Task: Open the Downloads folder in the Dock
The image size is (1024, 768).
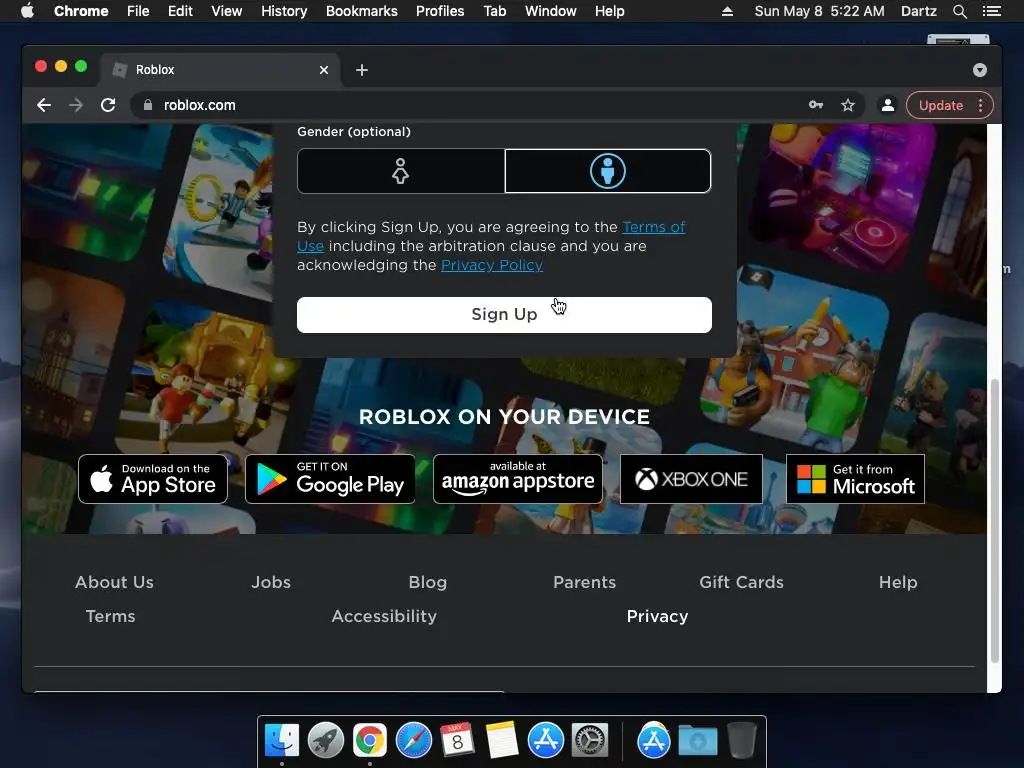Action: pyautogui.click(x=697, y=741)
